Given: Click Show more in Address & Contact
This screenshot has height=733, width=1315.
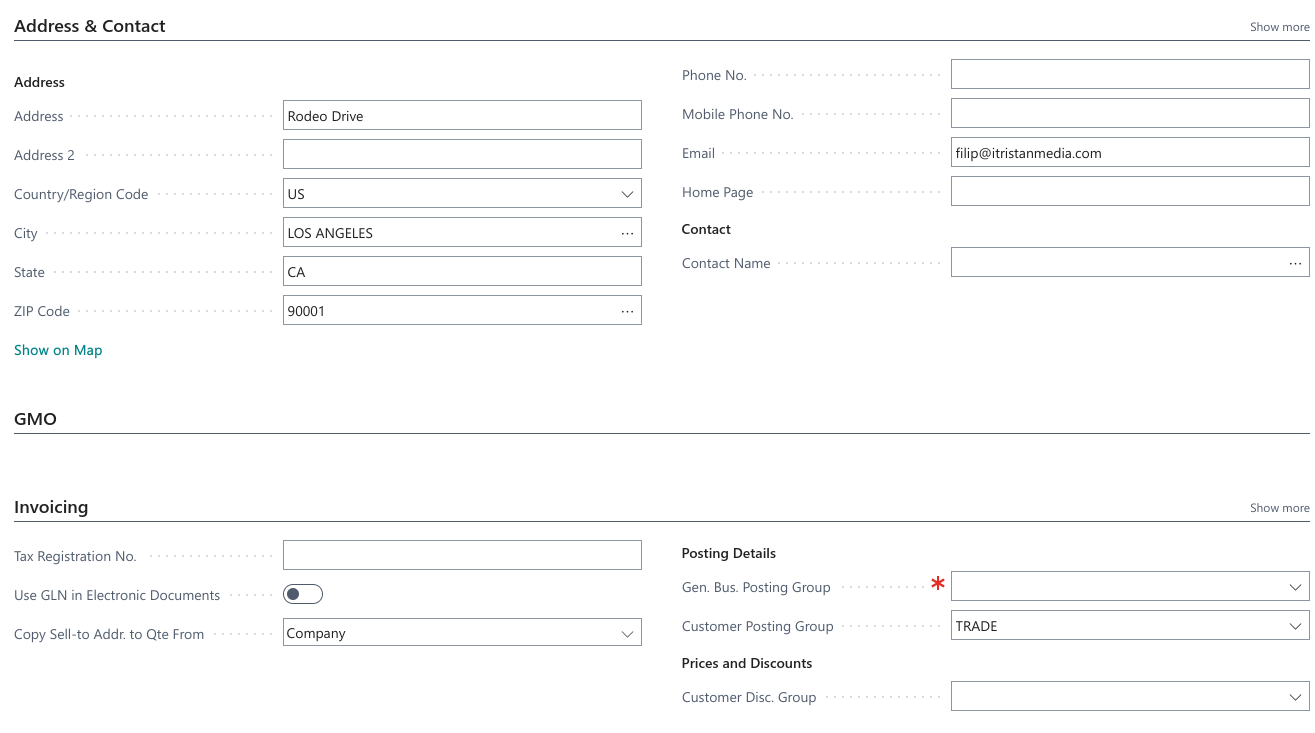Looking at the screenshot, I should point(1279,27).
